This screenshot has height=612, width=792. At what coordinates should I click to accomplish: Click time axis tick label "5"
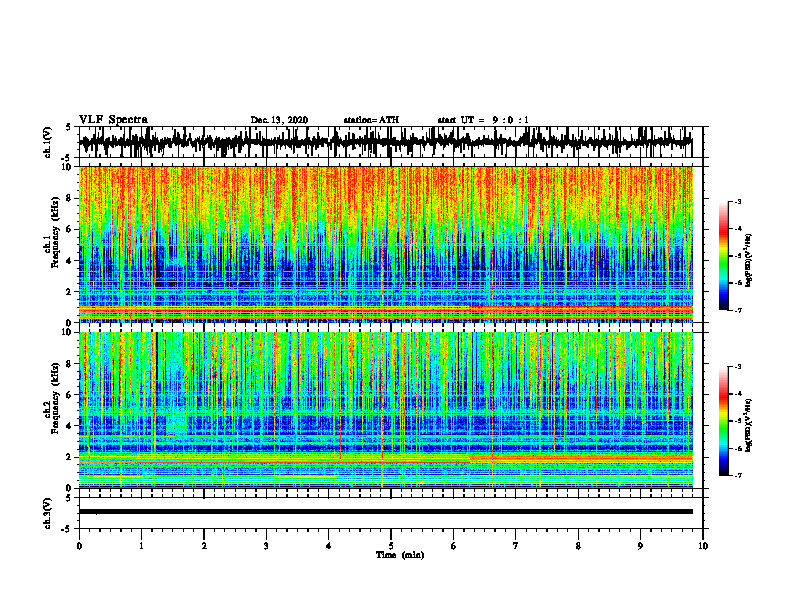pos(391,546)
